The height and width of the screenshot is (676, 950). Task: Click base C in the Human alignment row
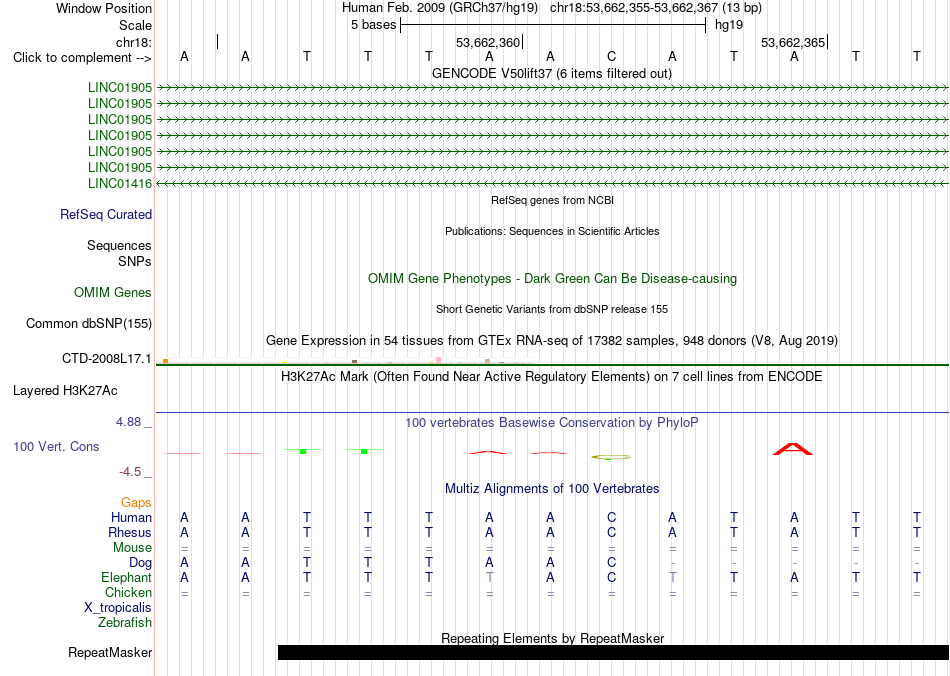tap(611, 517)
